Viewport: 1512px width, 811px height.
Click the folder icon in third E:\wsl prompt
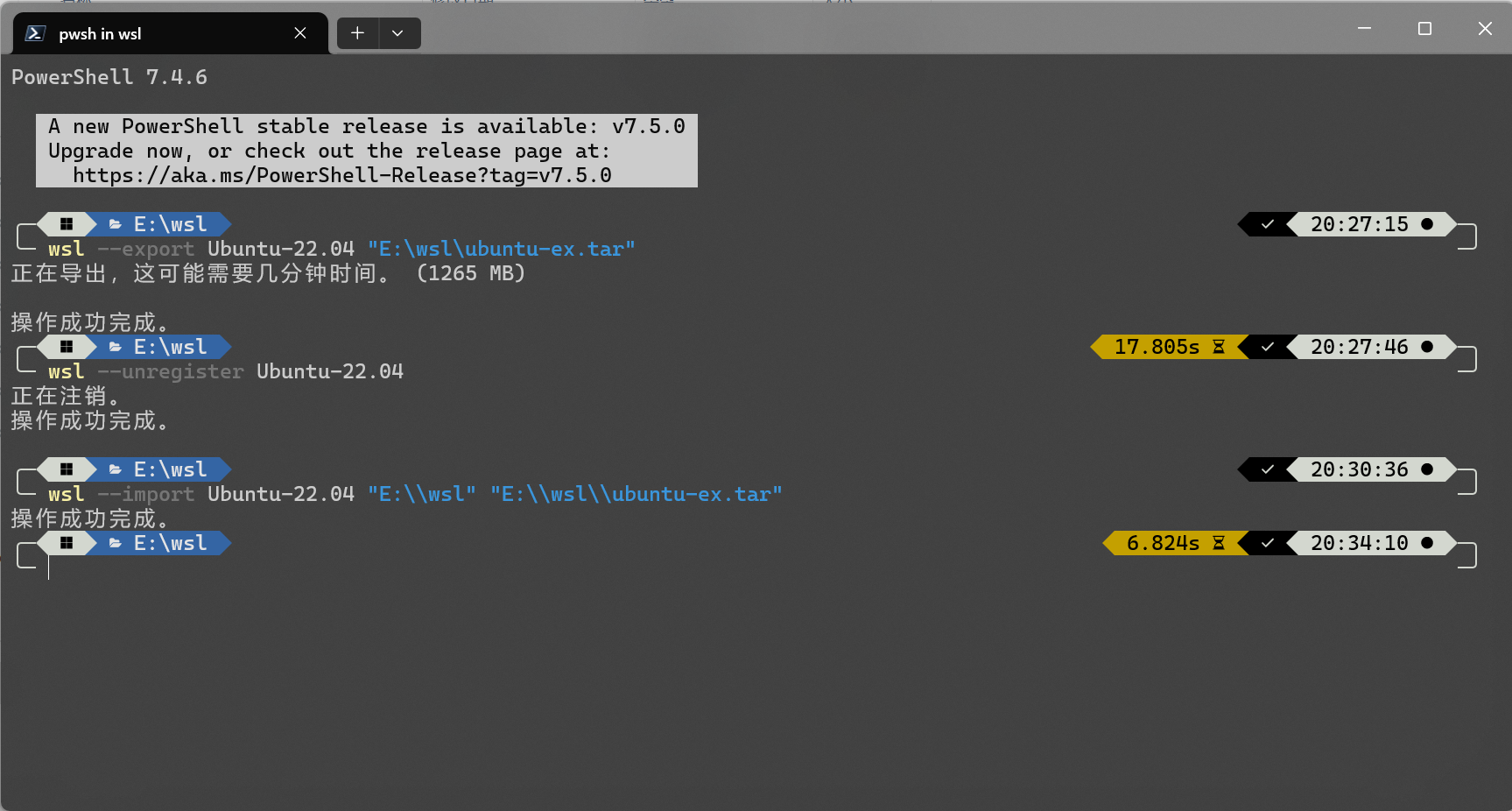[x=115, y=469]
